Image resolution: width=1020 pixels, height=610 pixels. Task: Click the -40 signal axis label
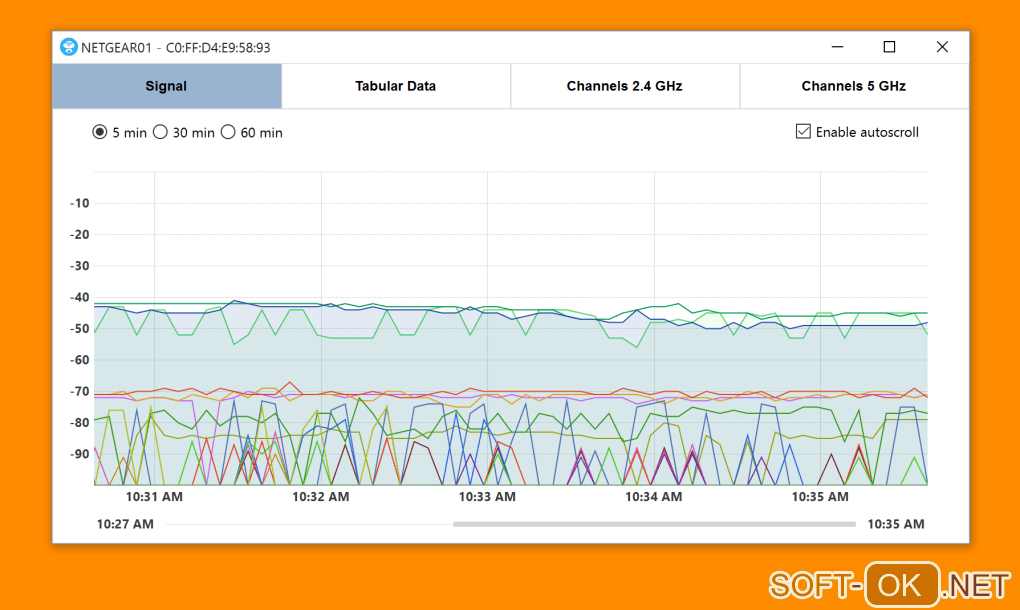coord(79,297)
